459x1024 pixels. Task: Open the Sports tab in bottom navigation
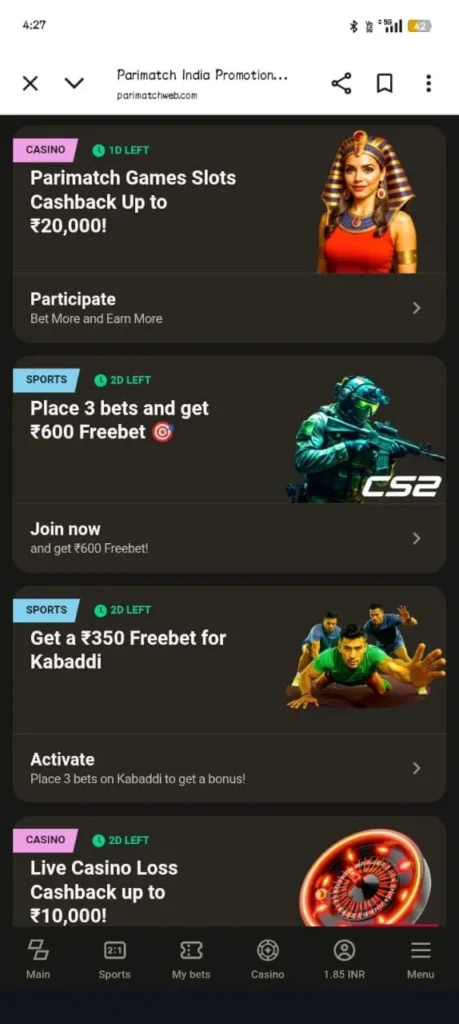pyautogui.click(x=114, y=959)
